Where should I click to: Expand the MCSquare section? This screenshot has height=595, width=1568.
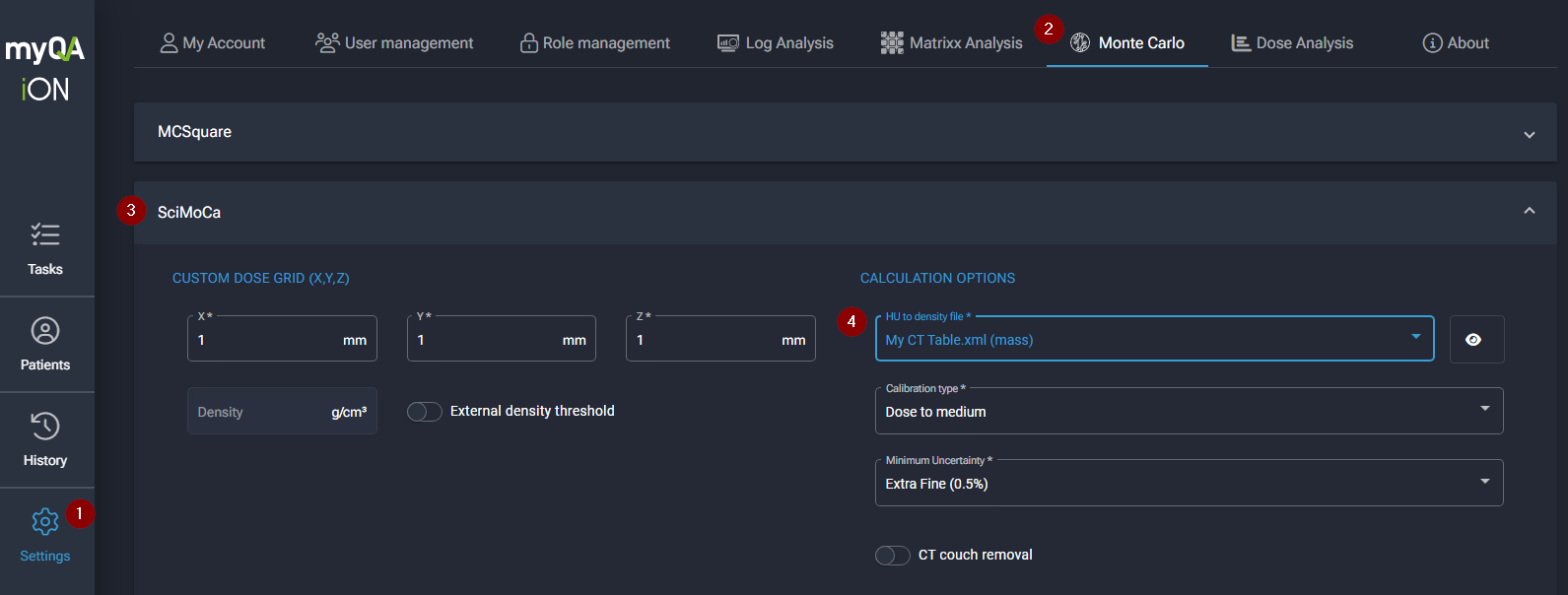point(1529,134)
